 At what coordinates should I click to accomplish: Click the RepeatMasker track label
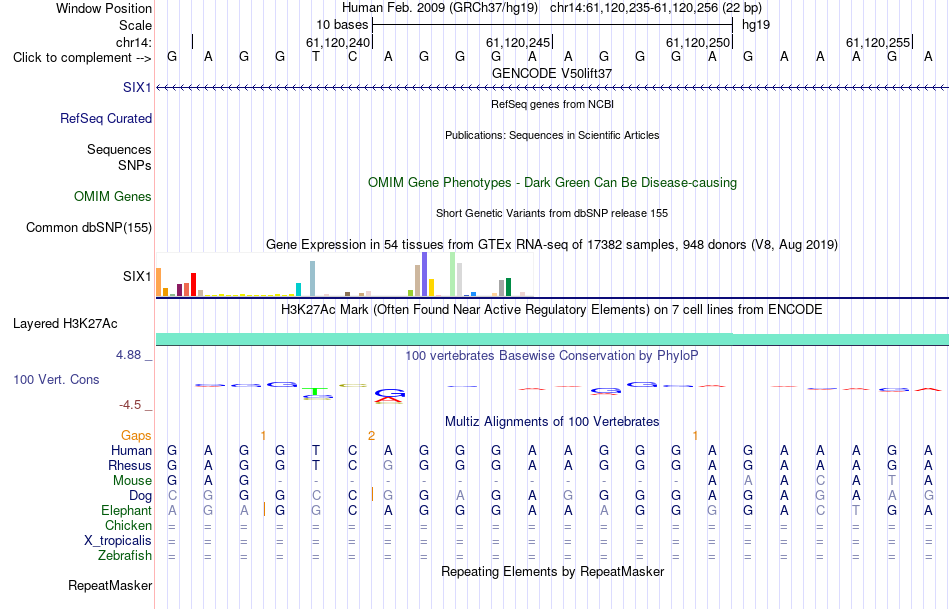click(110, 585)
